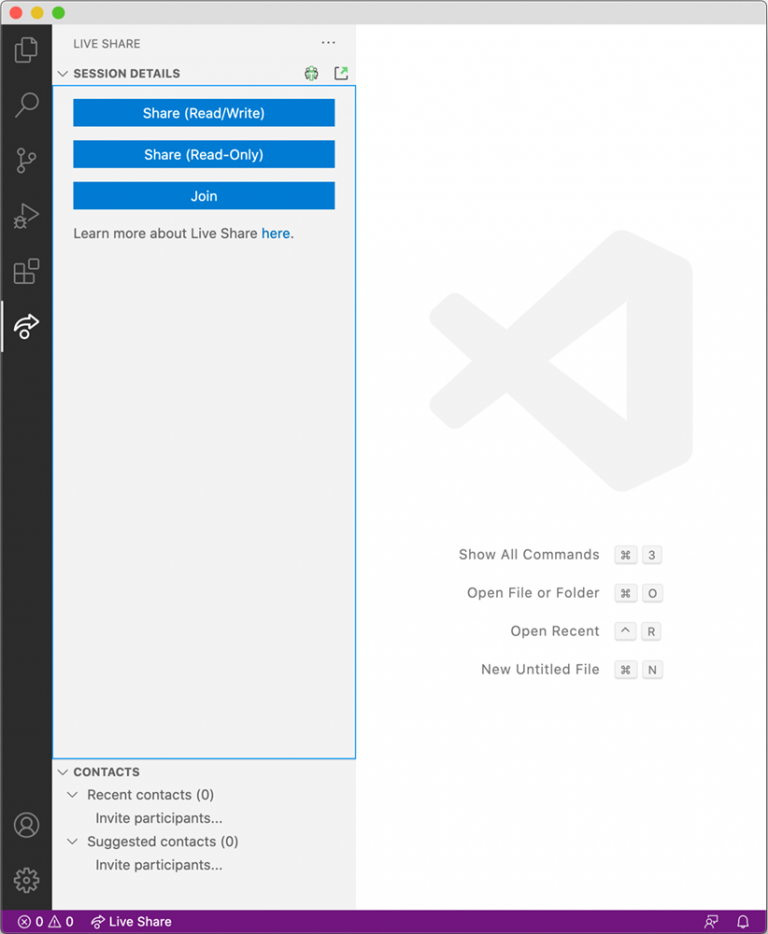
Task: Click the green bug report icon
Action: click(x=312, y=73)
